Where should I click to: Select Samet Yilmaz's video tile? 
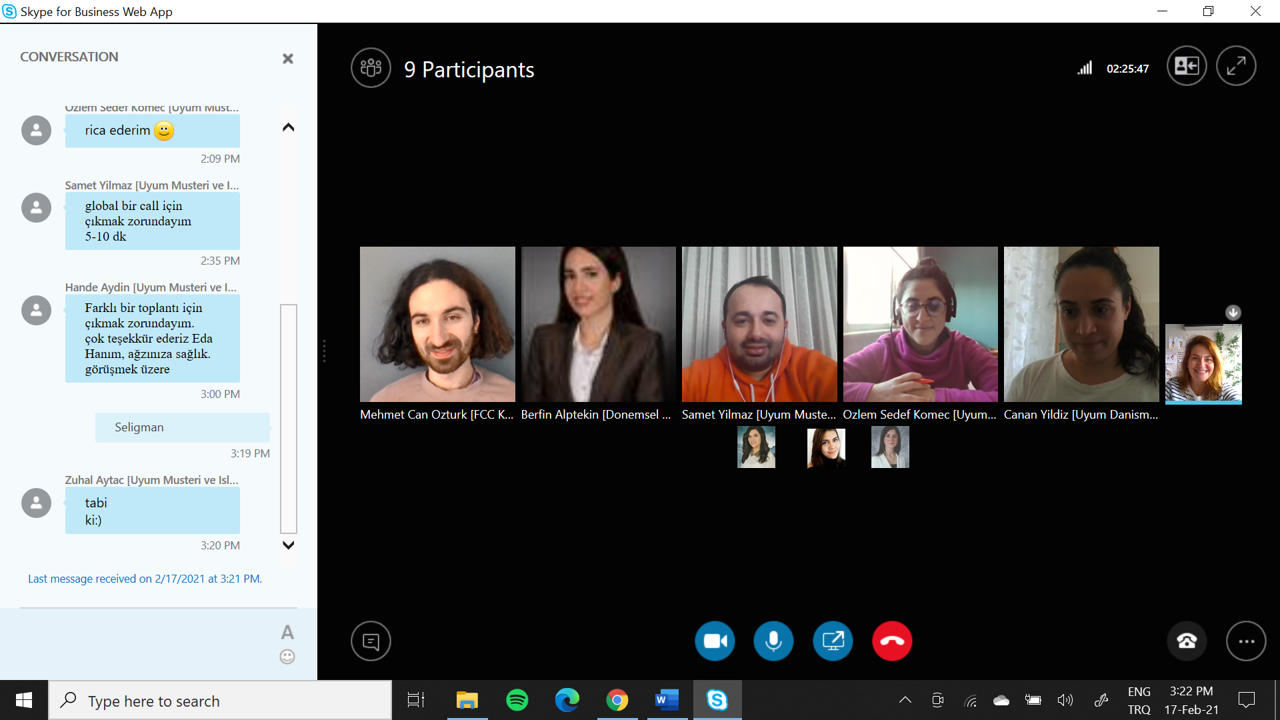(x=759, y=325)
